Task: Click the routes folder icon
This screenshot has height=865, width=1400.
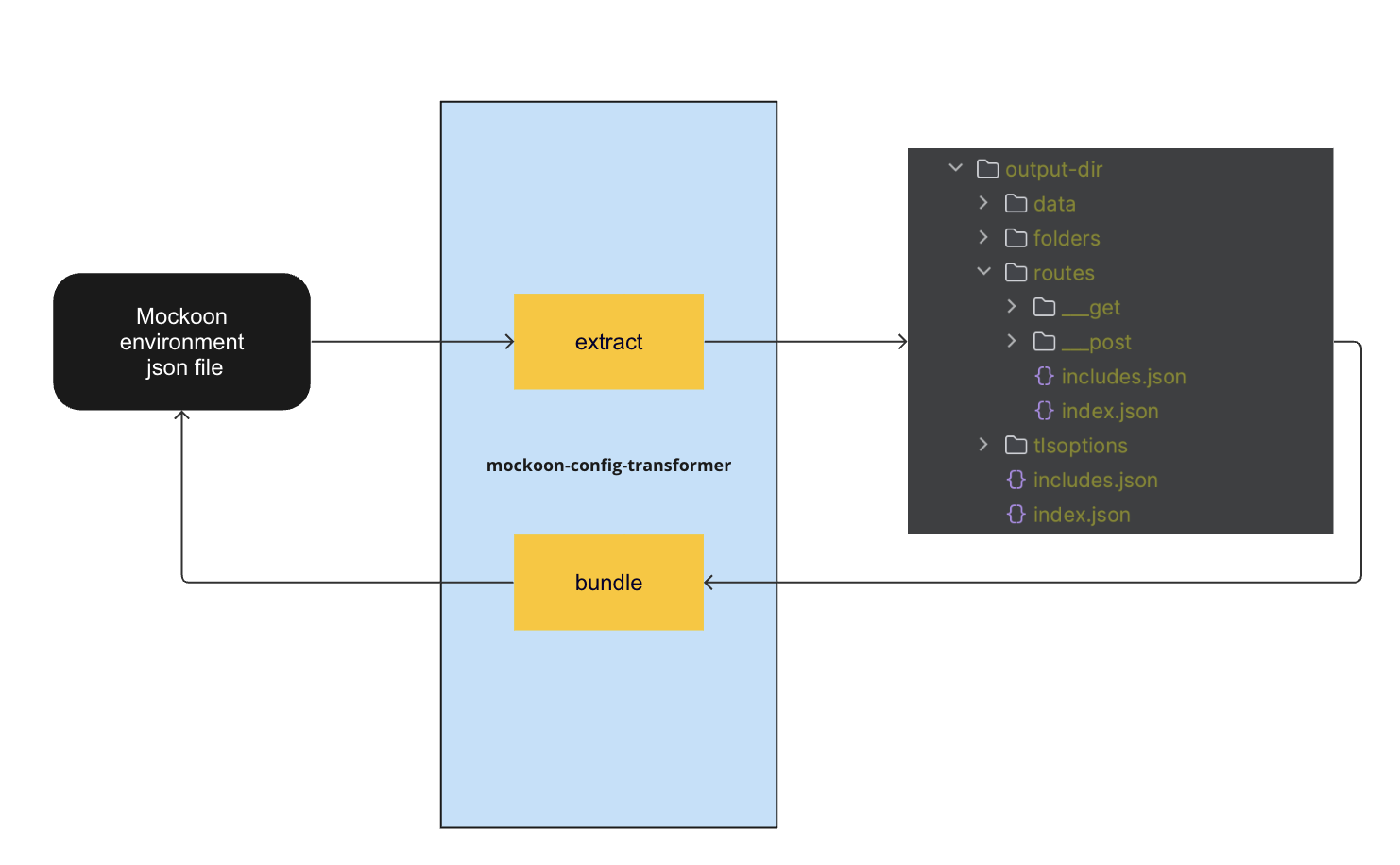Action: coord(1016,273)
